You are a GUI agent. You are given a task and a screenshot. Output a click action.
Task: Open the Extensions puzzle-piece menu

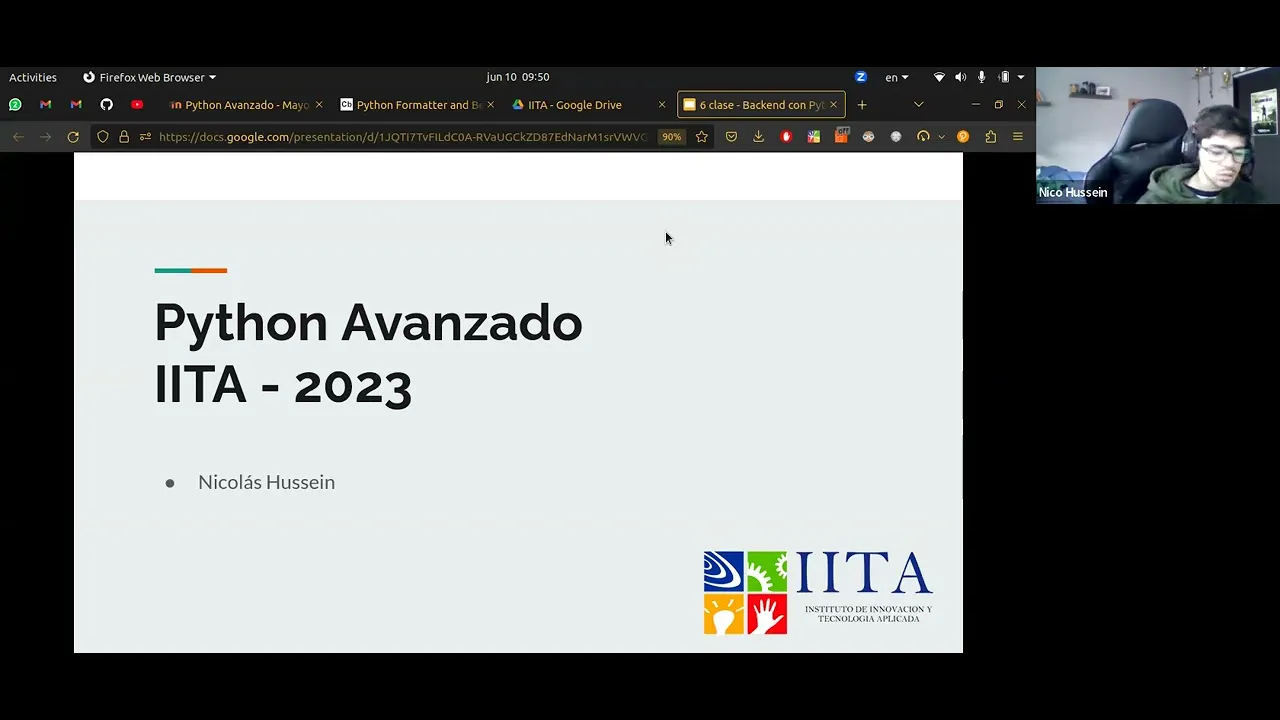tap(991, 137)
